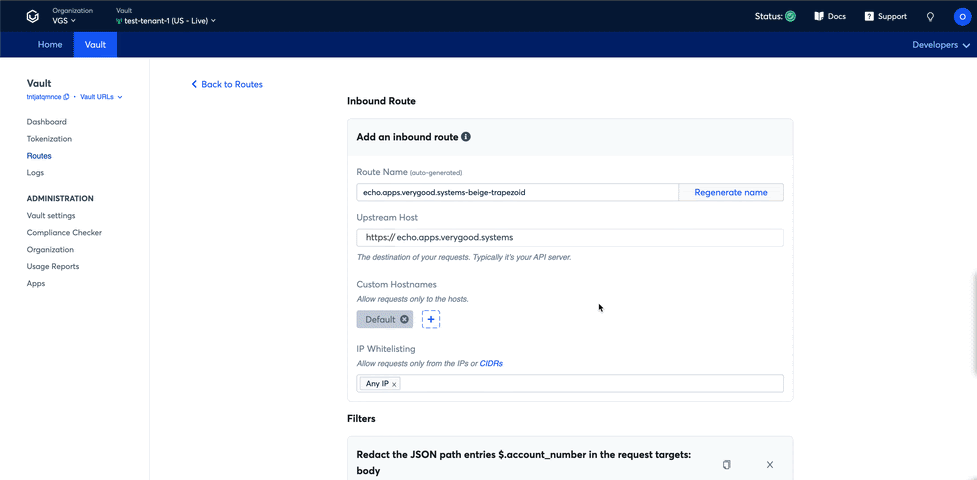Expand the Vault URLs dropdown
Screen dimensions: 977x480
tap(101, 97)
